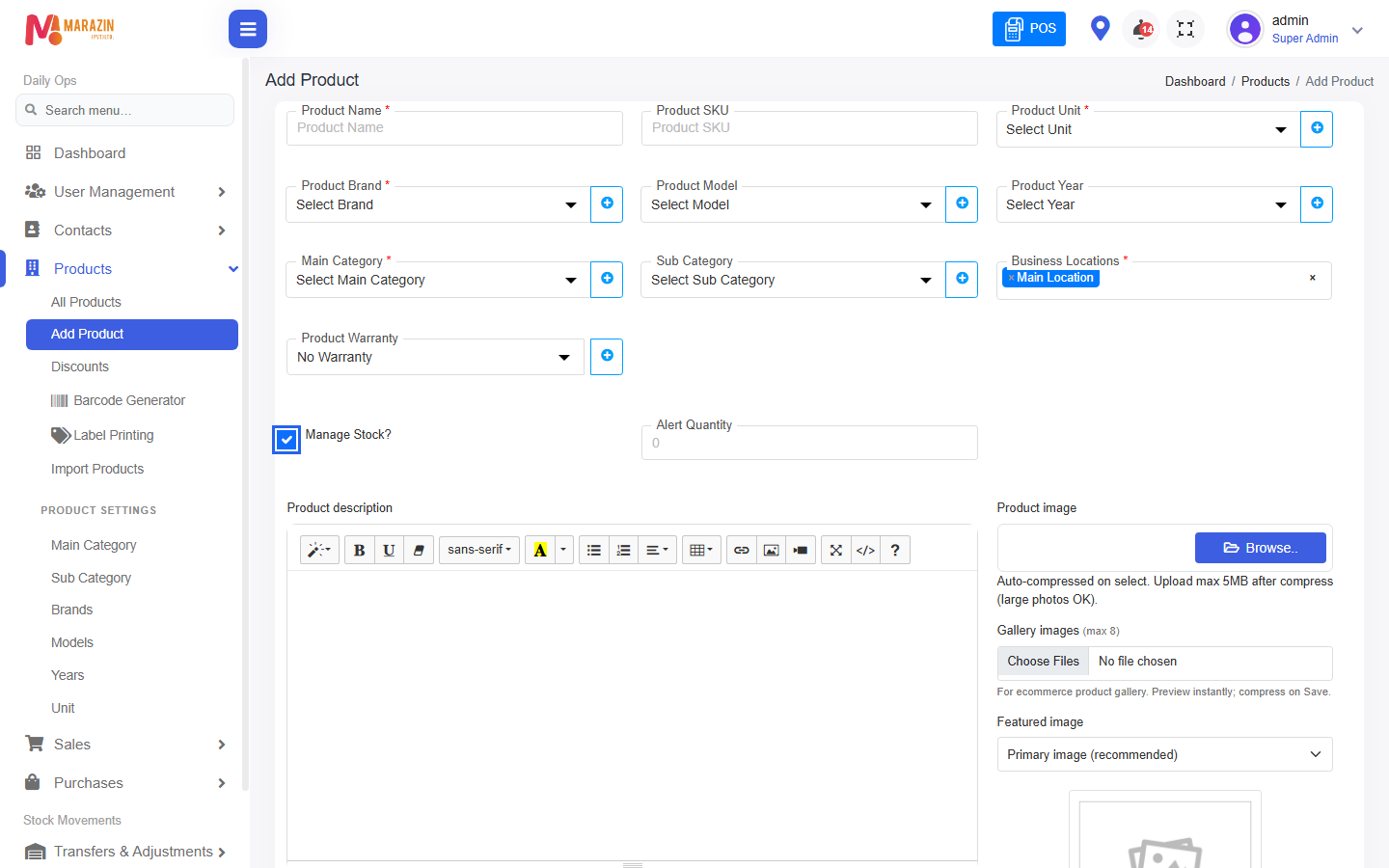Go to Dashboard via breadcrumb link
Viewport: 1389px width, 868px height.
tap(1195, 82)
